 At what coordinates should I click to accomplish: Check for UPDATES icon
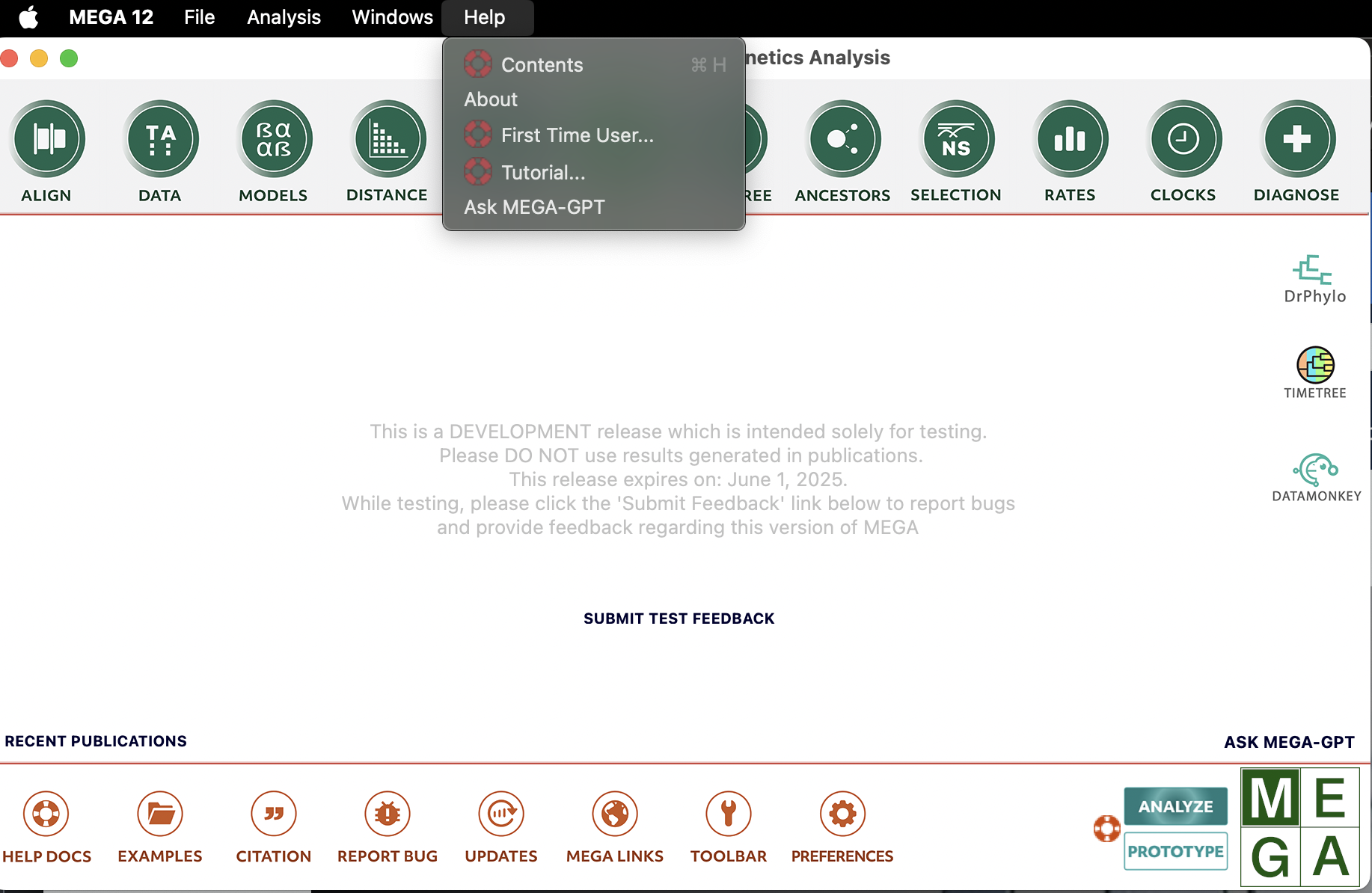[501, 813]
